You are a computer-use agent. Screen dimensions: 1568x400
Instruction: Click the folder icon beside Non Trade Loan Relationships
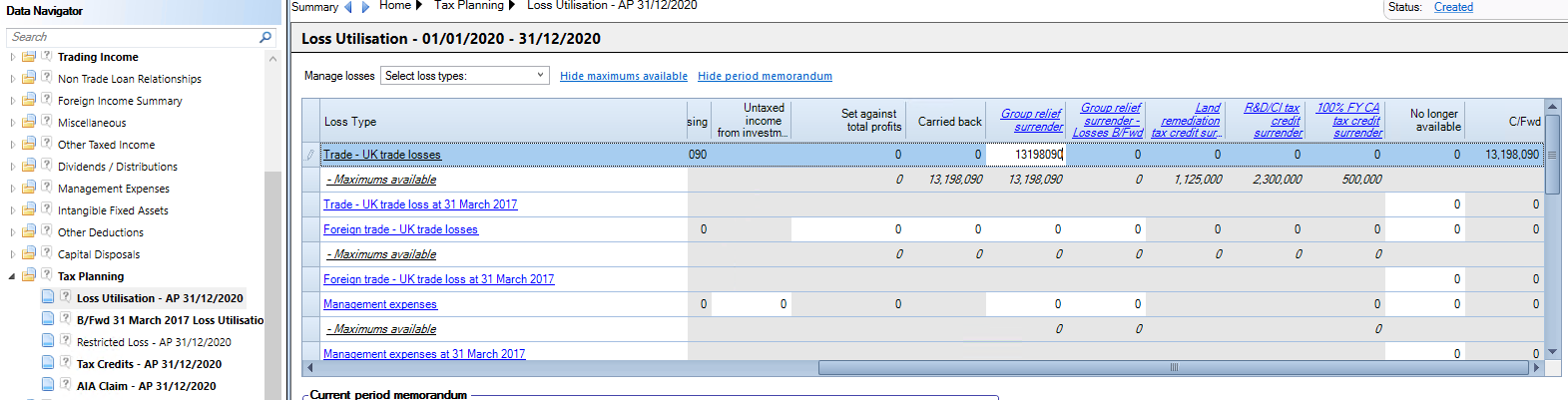click(x=29, y=78)
